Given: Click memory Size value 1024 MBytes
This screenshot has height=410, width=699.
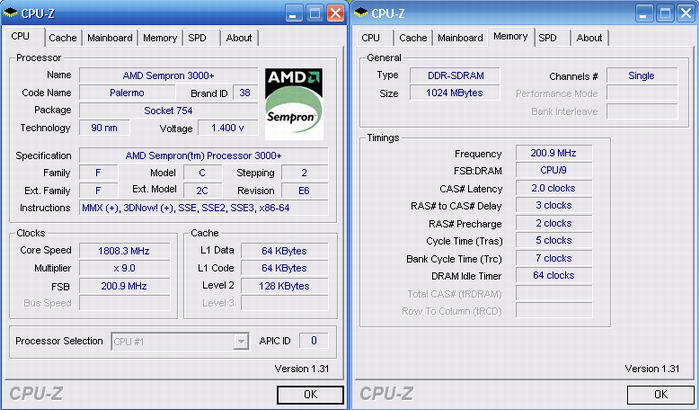Looking at the screenshot, I should (x=455, y=93).
